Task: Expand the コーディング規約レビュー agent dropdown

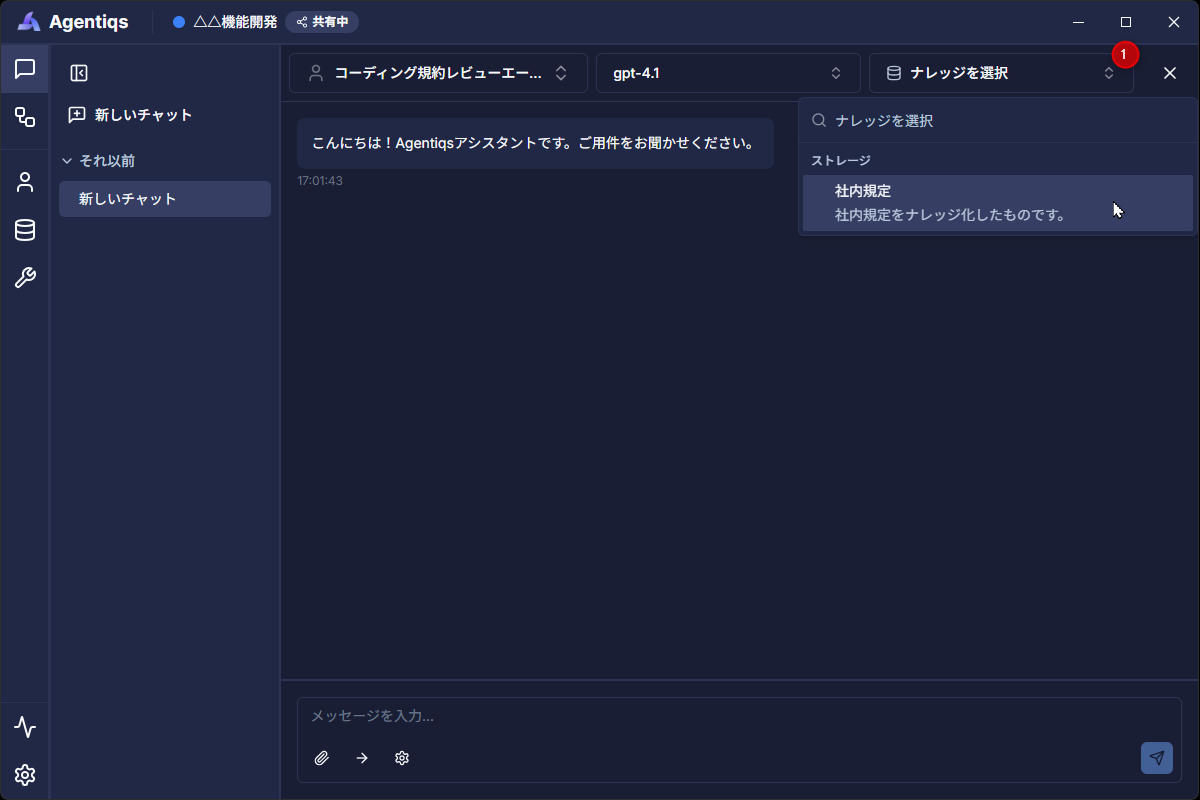Action: [x=438, y=73]
